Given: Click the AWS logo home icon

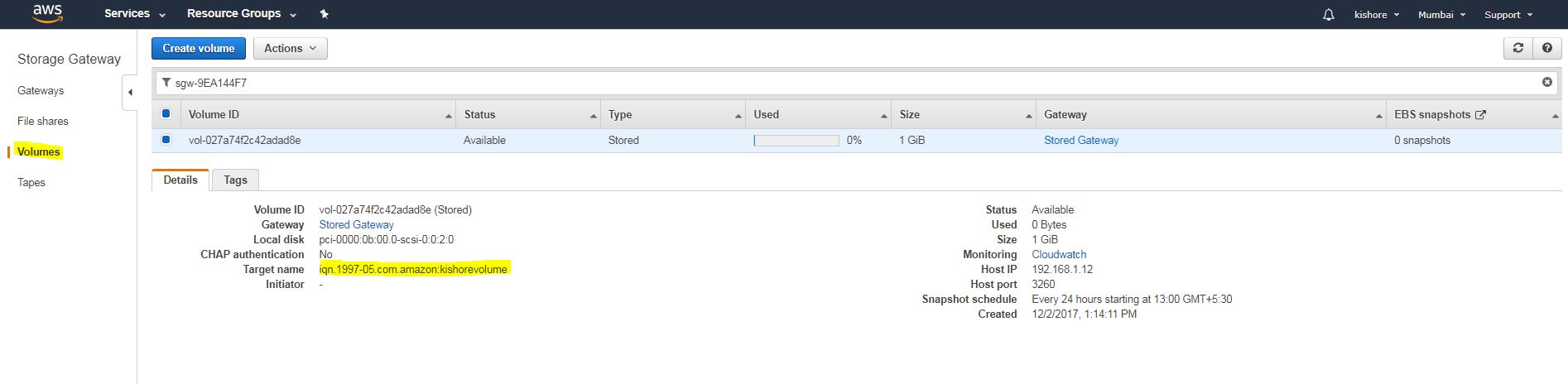Looking at the screenshot, I should pos(47,13).
